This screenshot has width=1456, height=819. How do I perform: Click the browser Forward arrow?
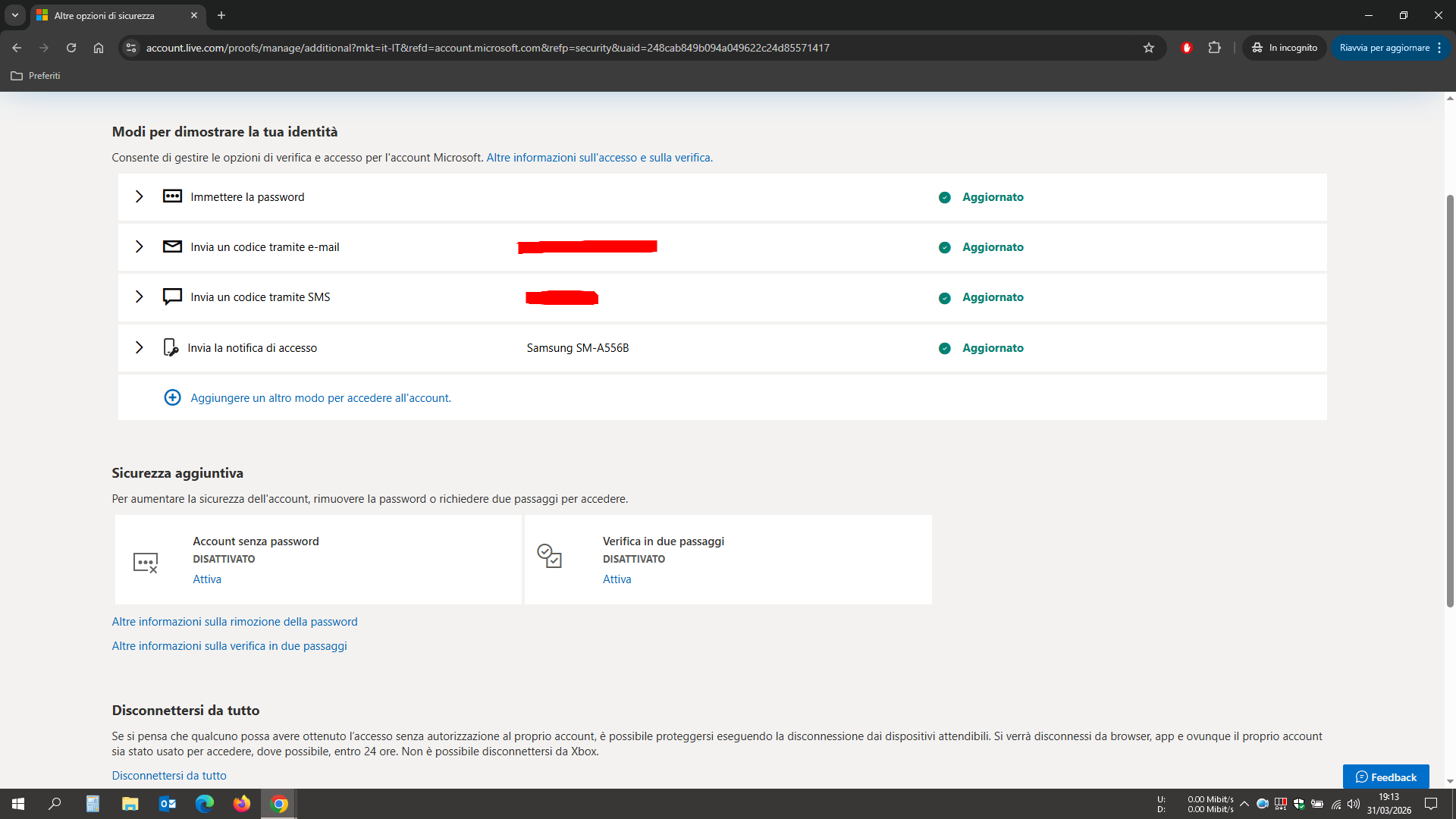(44, 48)
